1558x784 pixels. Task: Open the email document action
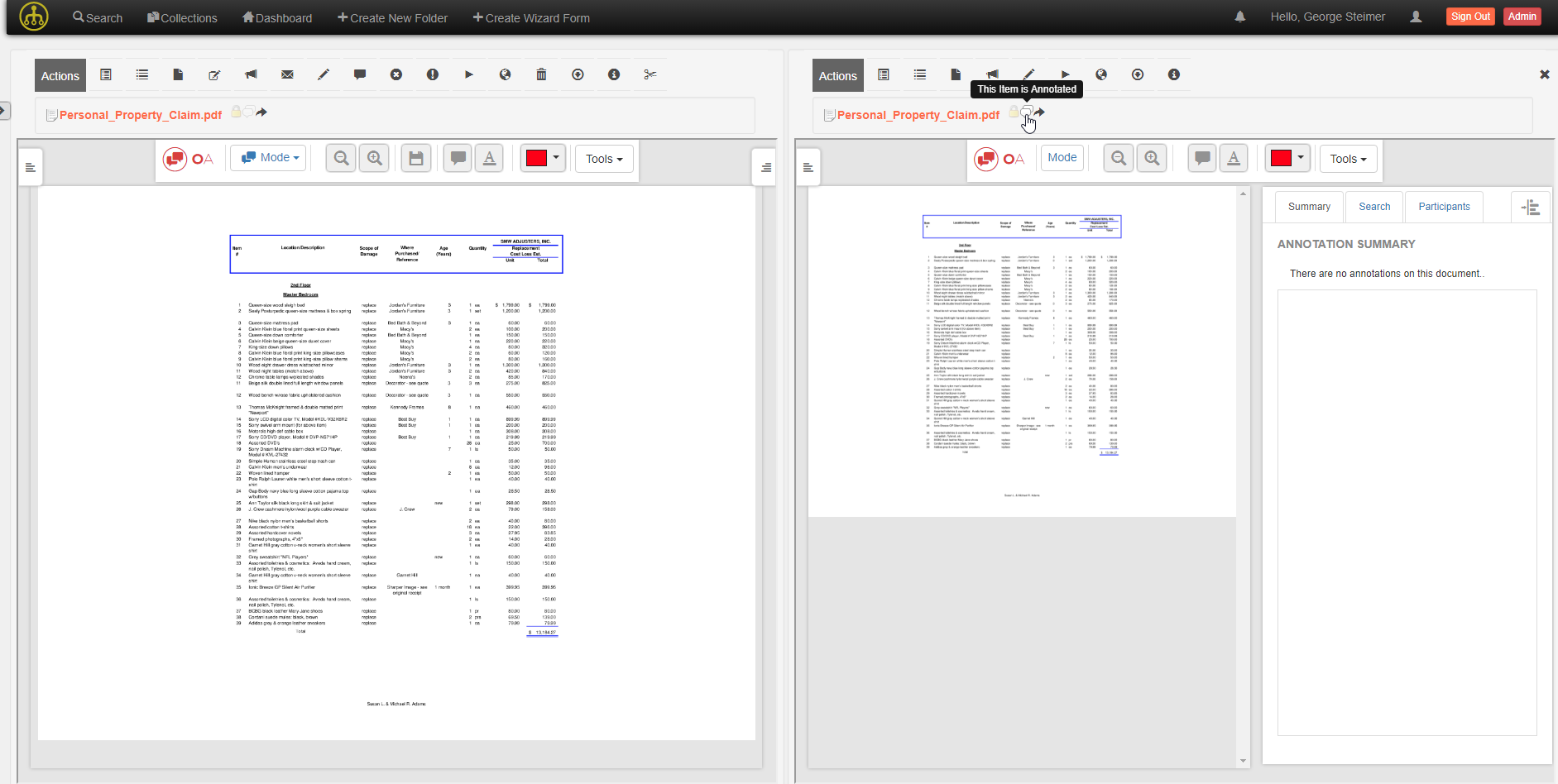(x=287, y=74)
